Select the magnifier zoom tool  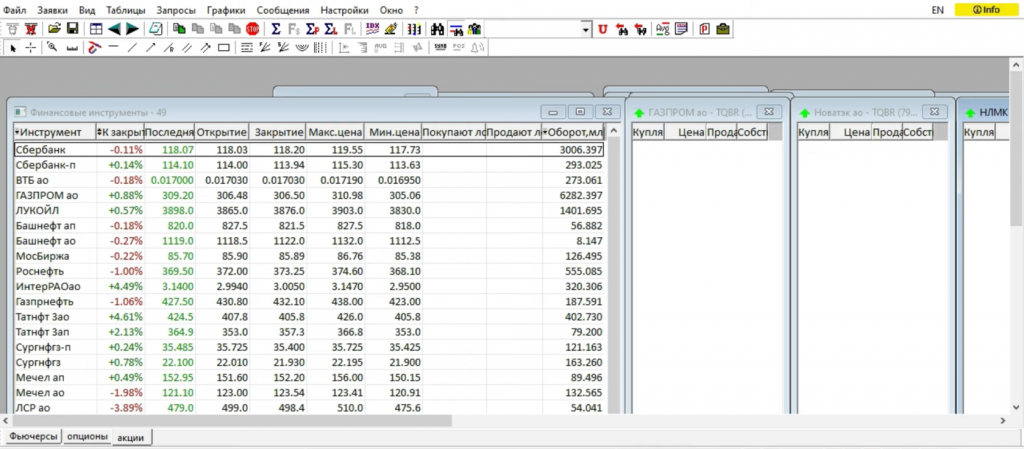click(x=52, y=48)
